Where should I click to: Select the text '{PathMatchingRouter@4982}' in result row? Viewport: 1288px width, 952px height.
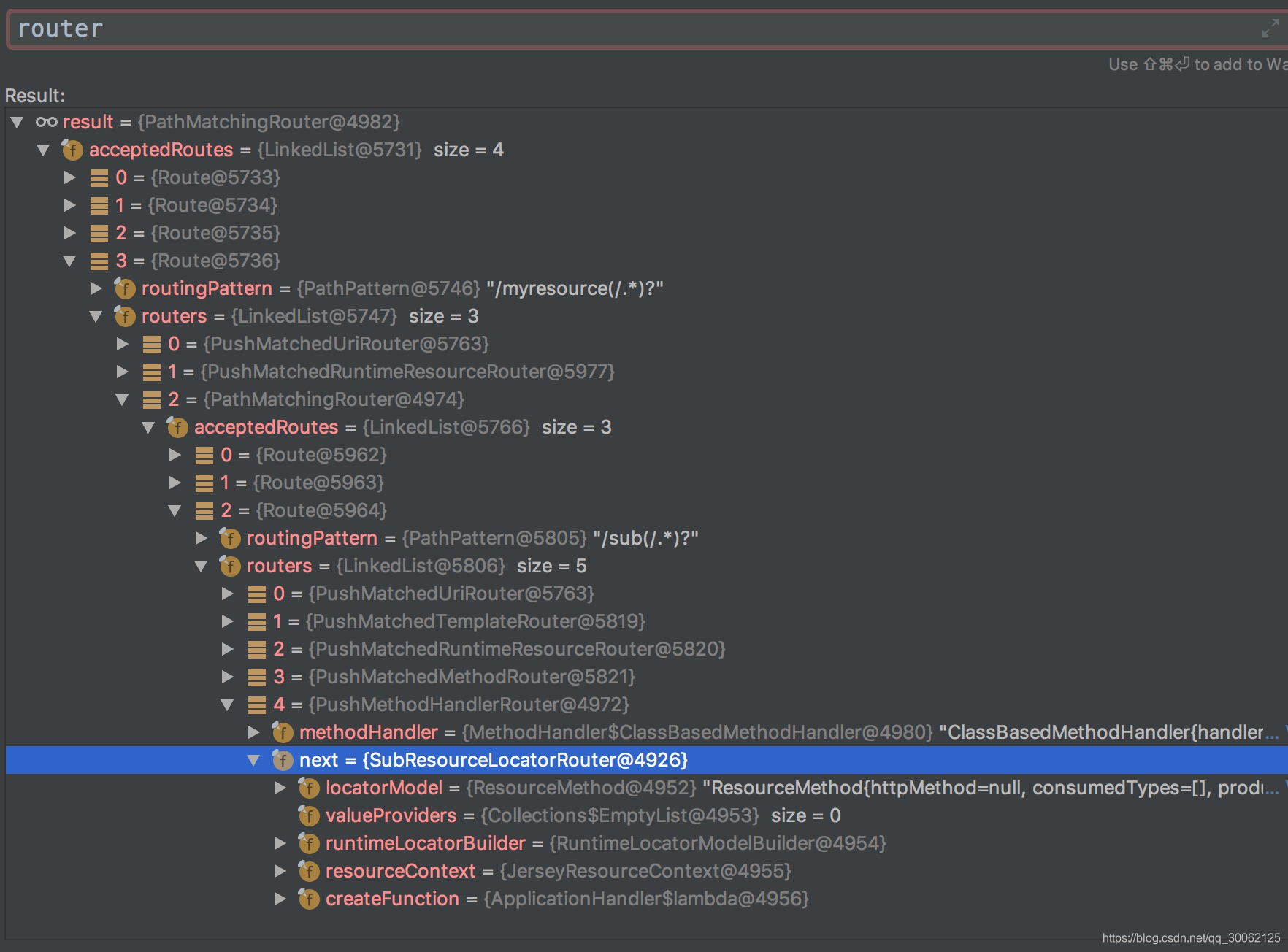pyautogui.click(x=269, y=122)
